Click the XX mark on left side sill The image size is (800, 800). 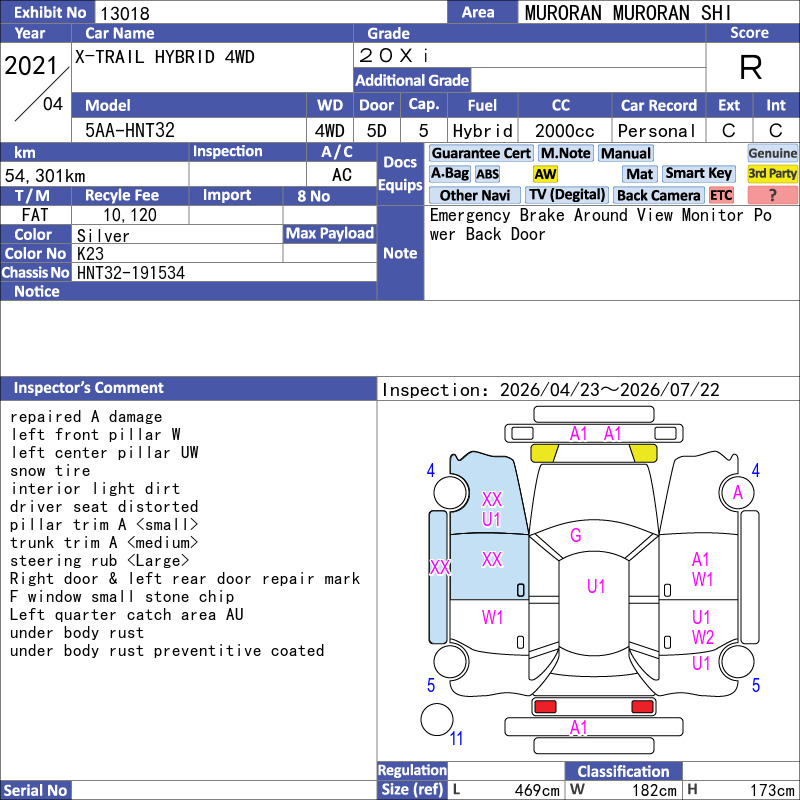(x=440, y=567)
